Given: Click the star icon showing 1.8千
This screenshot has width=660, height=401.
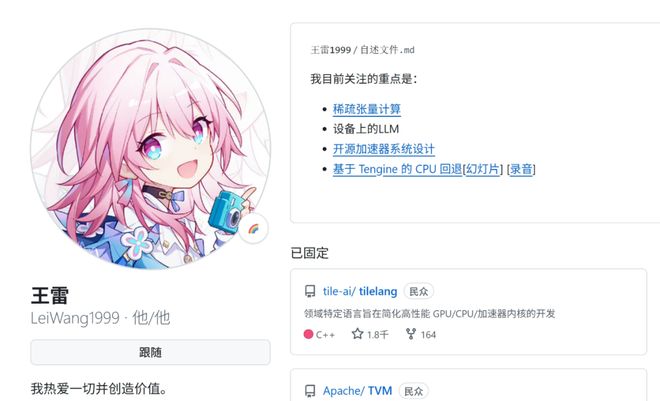Looking at the screenshot, I should point(357,334).
